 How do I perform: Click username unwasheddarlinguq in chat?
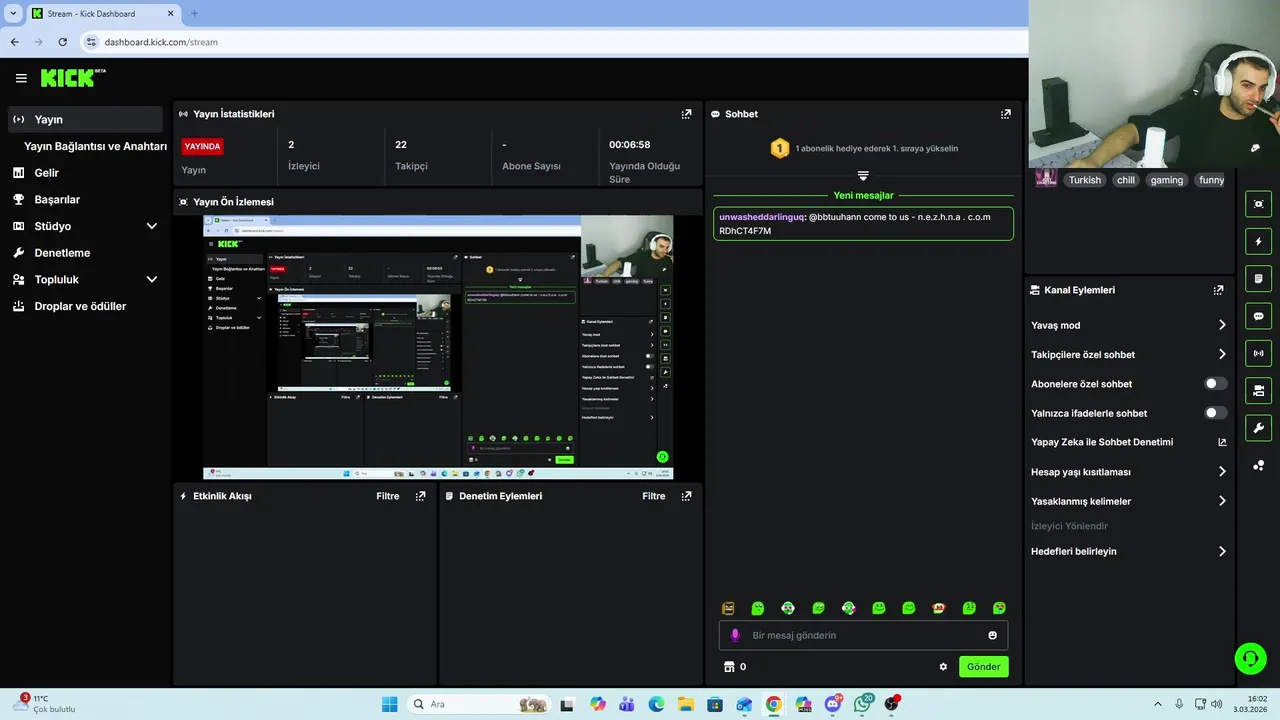(x=761, y=217)
